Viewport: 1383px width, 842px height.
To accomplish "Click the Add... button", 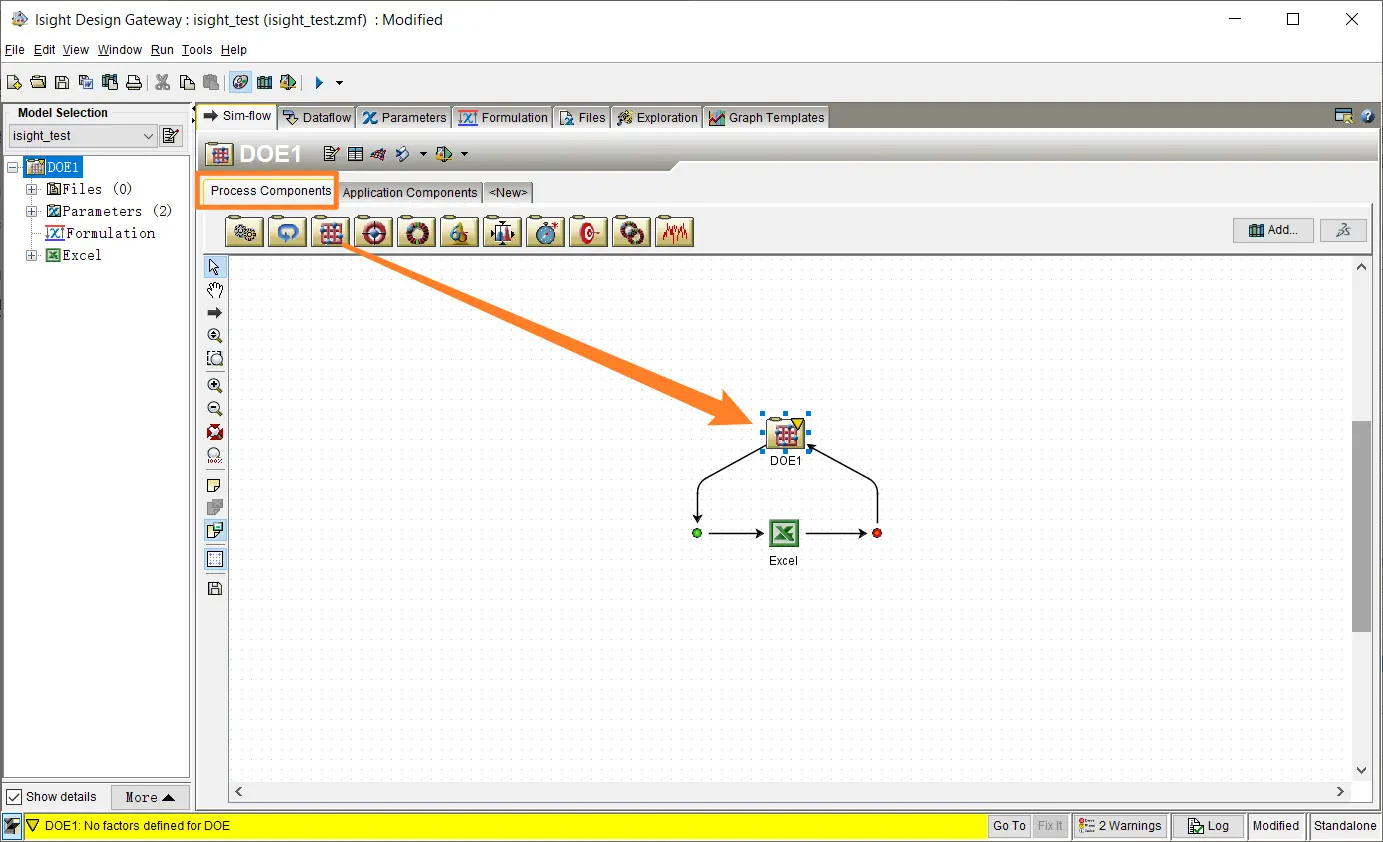I will point(1272,230).
